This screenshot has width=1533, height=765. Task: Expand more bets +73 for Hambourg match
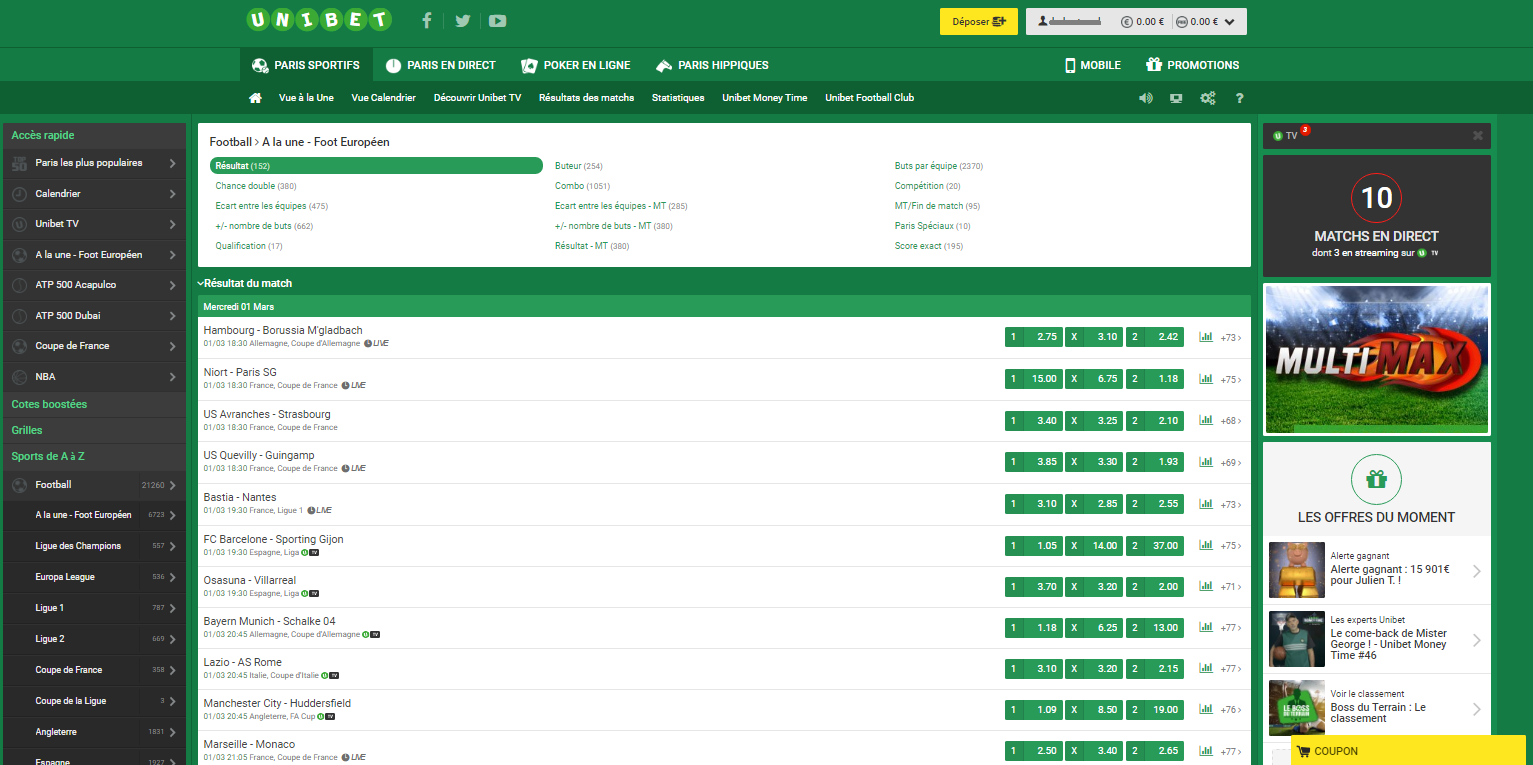pyautogui.click(x=1231, y=338)
